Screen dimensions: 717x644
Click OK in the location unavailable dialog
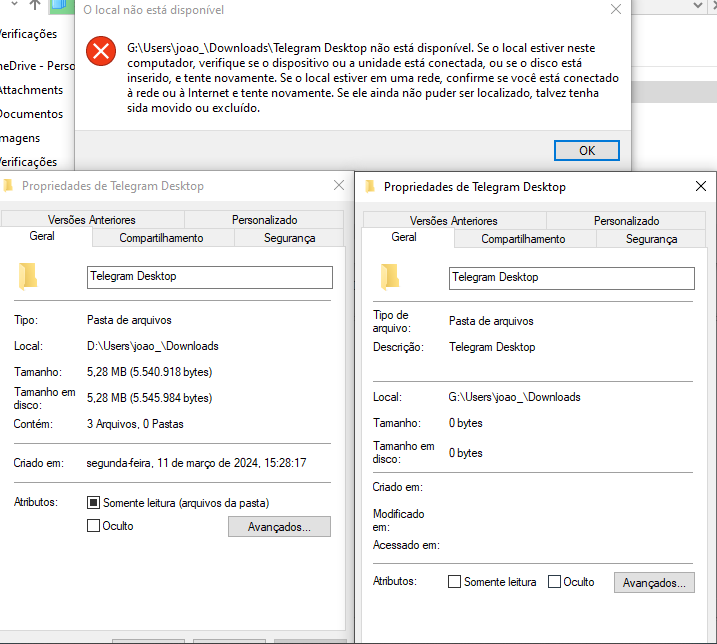[x=587, y=150]
